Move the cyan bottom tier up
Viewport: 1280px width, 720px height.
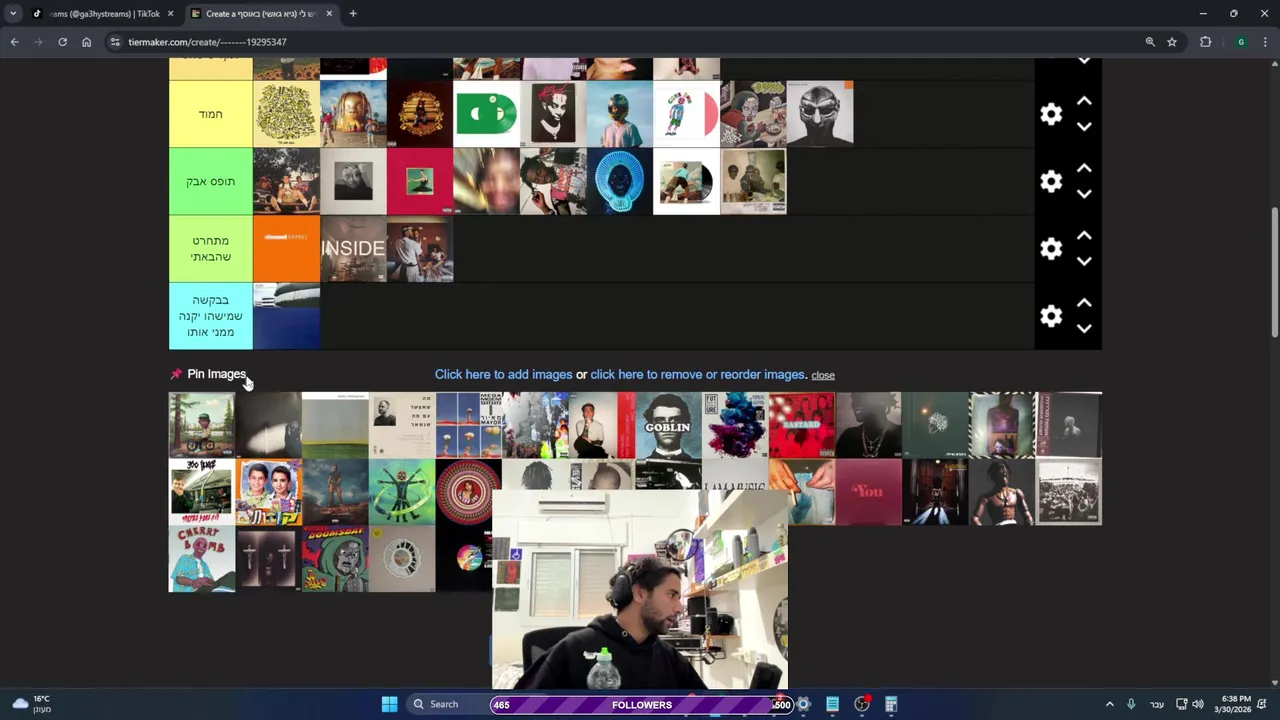pyautogui.click(x=1084, y=303)
